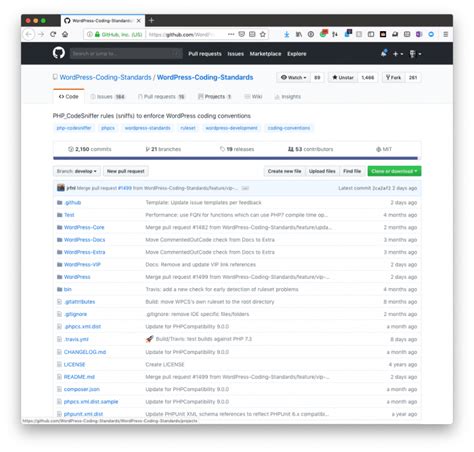This screenshot has height=452, width=474.
Task: Open Firefox library icon
Action: pos(299,34)
